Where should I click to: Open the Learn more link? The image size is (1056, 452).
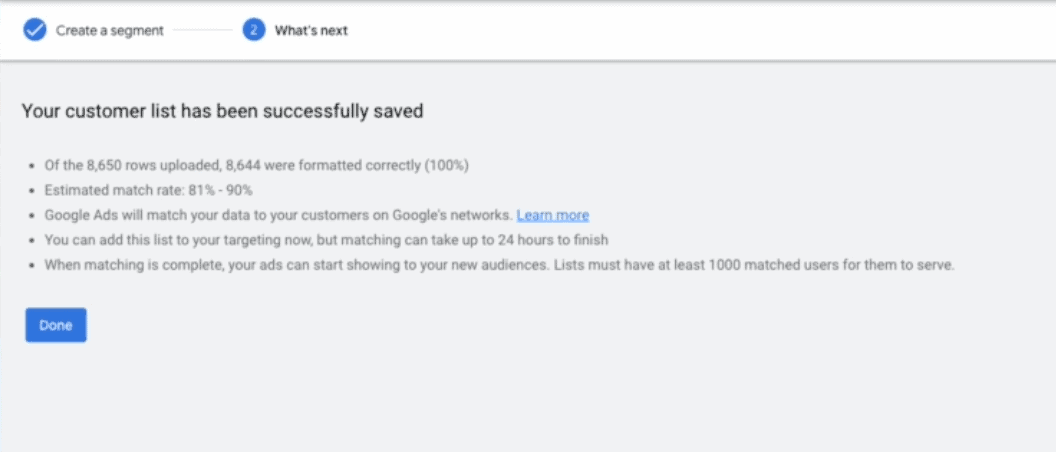(x=553, y=216)
